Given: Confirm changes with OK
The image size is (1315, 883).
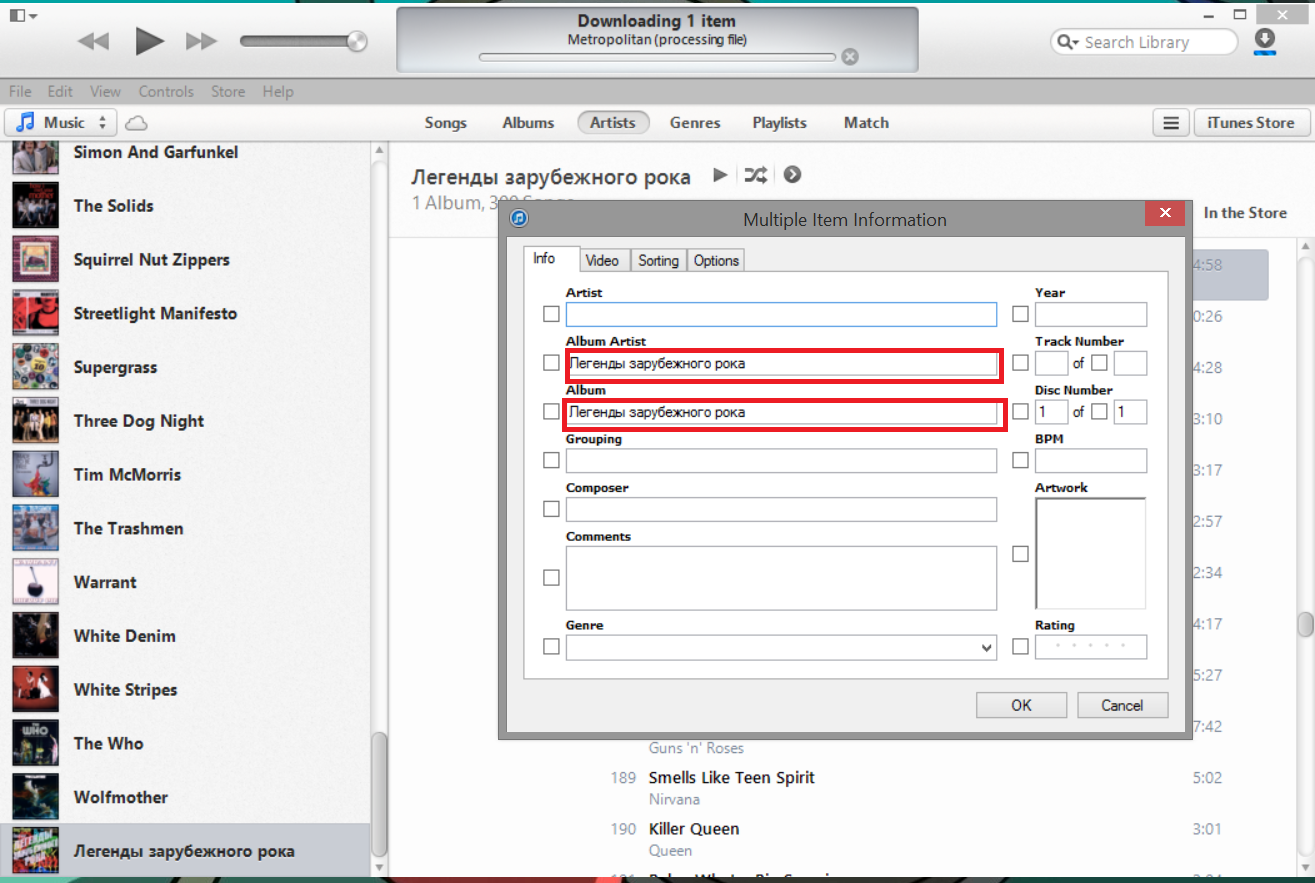Looking at the screenshot, I should 1021,705.
